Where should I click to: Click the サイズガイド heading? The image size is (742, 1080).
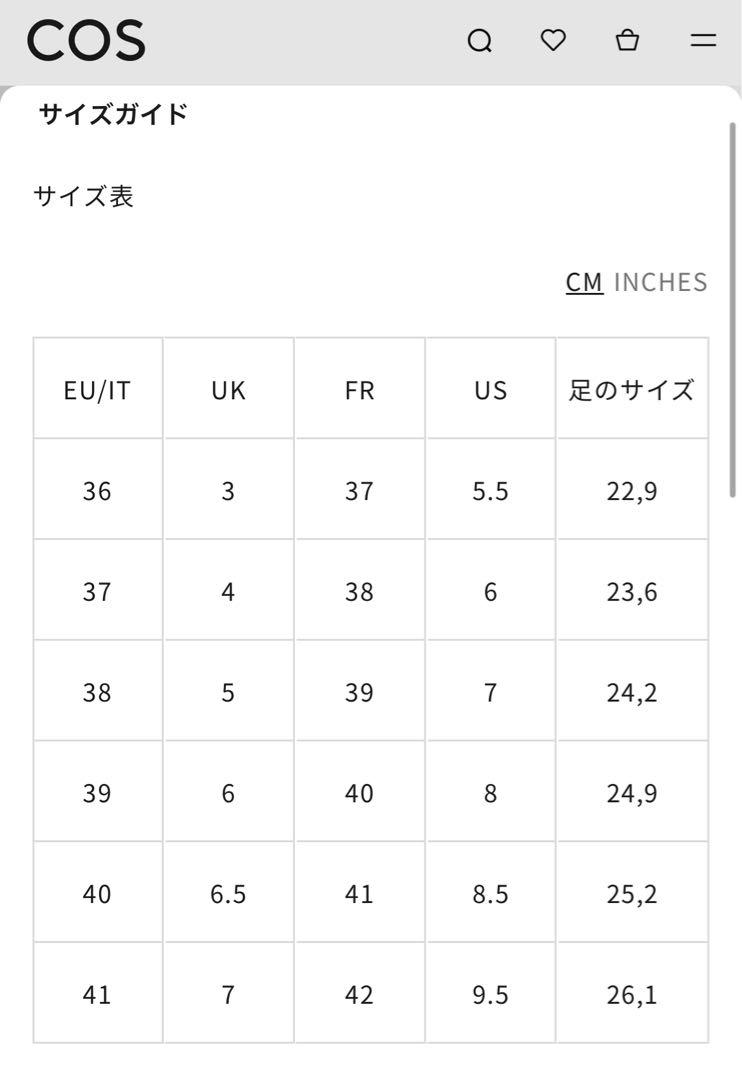tap(113, 114)
